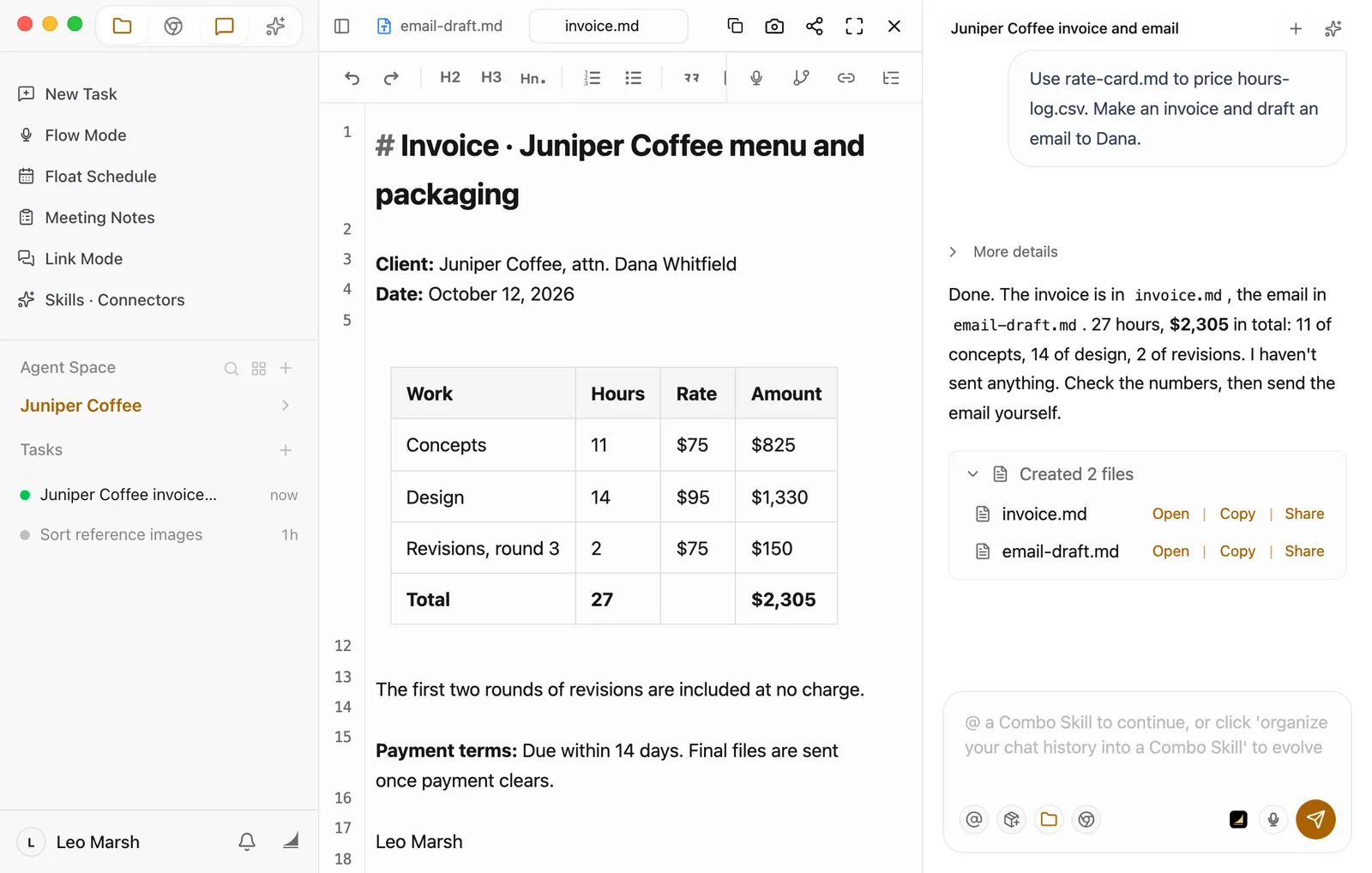Click the outline indent icon in toolbar
This screenshot has height=873, width=1372.
891,78
